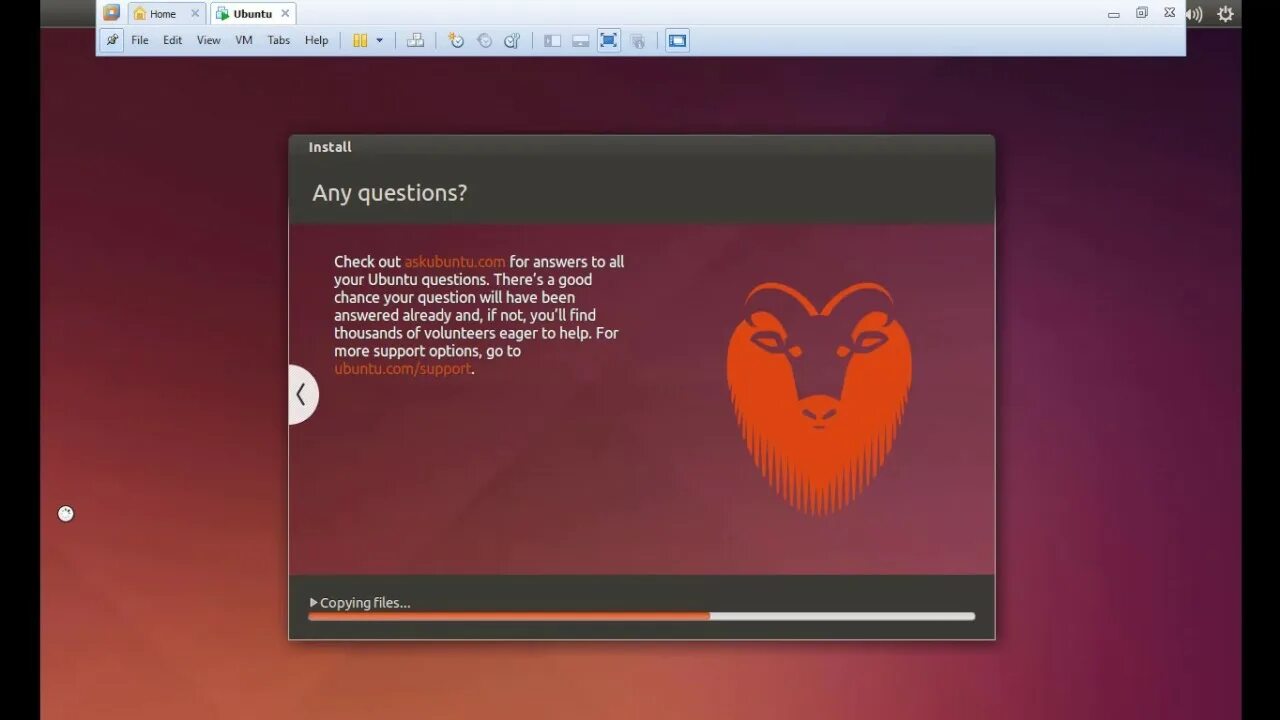Image resolution: width=1280 pixels, height=720 pixels.
Task: Restore down the VMware window
Action: point(1142,13)
